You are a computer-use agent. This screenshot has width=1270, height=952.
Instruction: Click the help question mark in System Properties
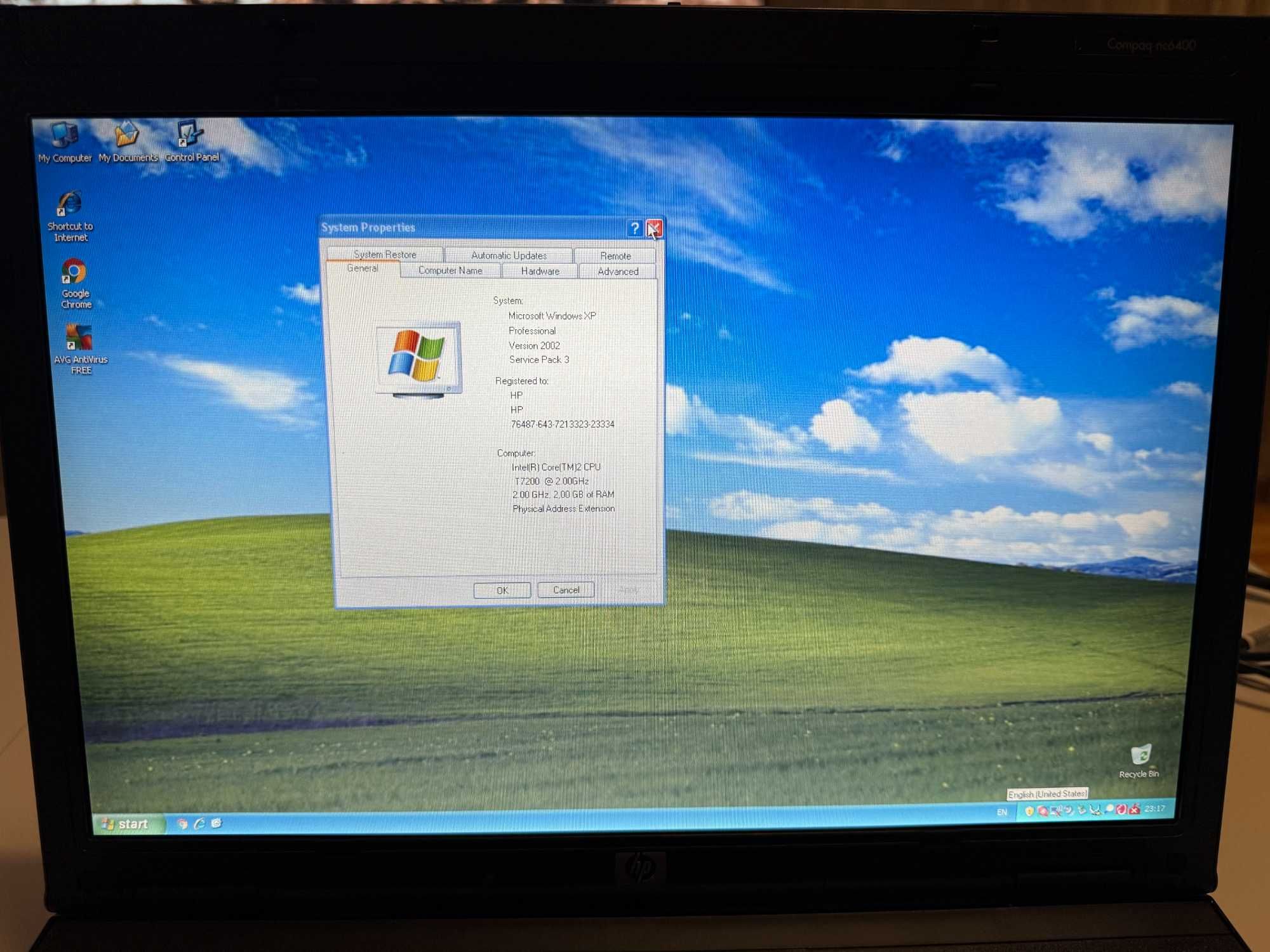coord(634,228)
